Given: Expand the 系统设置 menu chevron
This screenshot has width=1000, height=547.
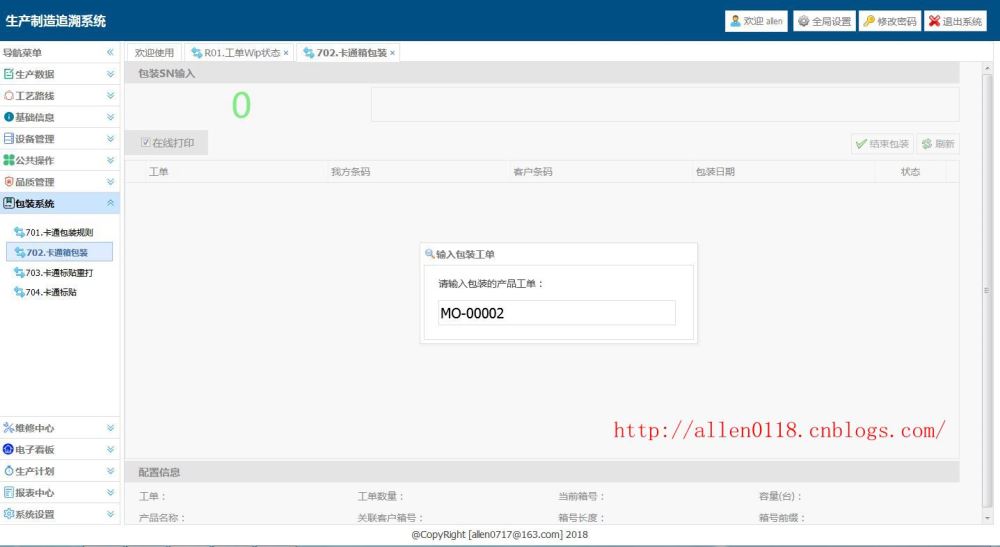Looking at the screenshot, I should pos(110,514).
